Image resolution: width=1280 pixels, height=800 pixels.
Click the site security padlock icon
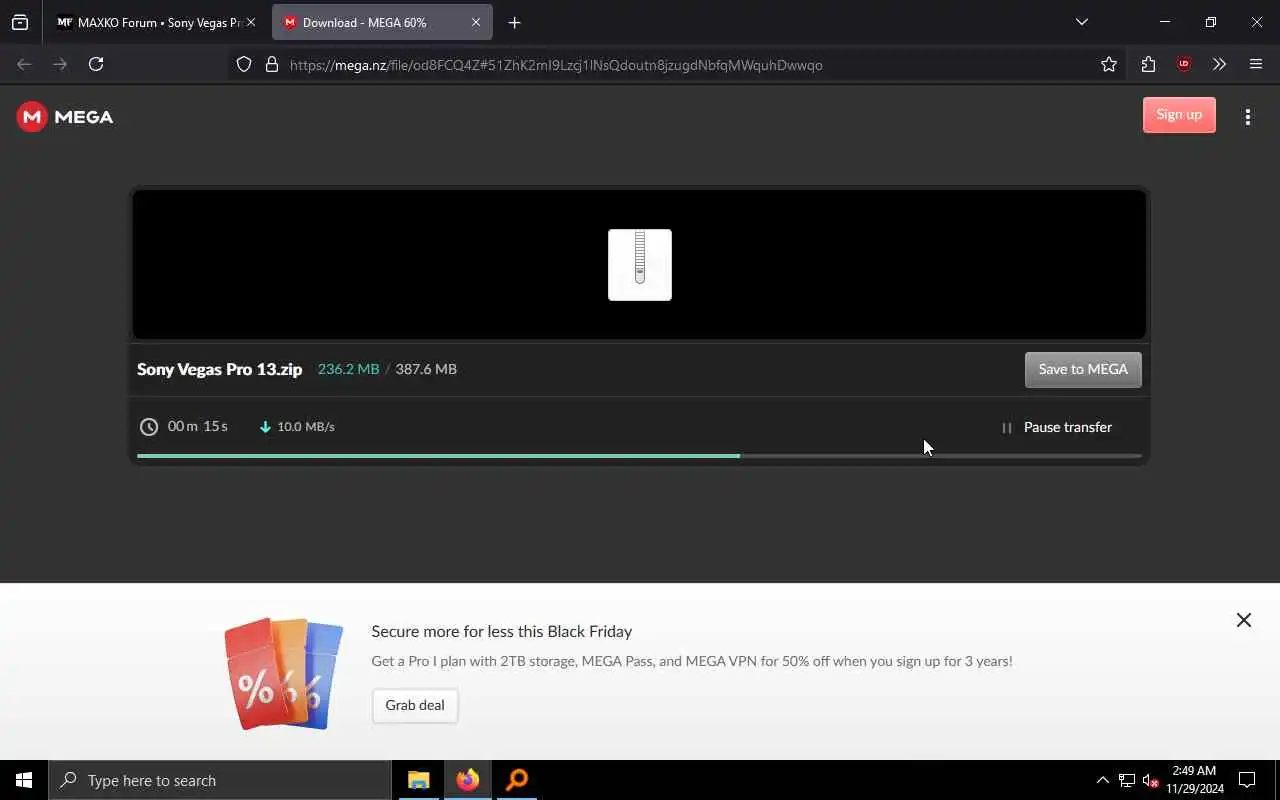(x=271, y=64)
